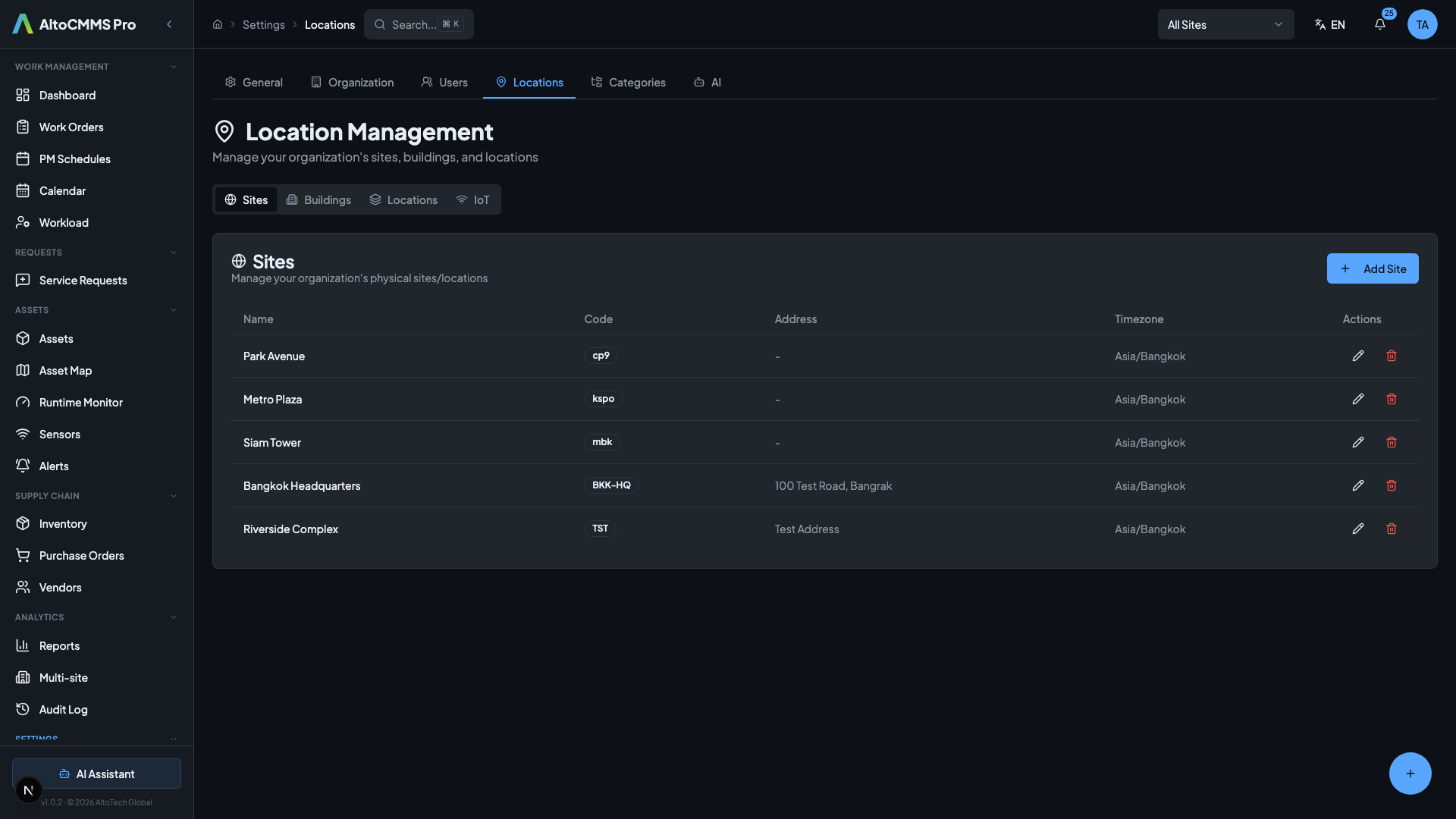Switch to the Buildings sub-tab
Viewport: 1456px width, 819px height.
coord(318,199)
